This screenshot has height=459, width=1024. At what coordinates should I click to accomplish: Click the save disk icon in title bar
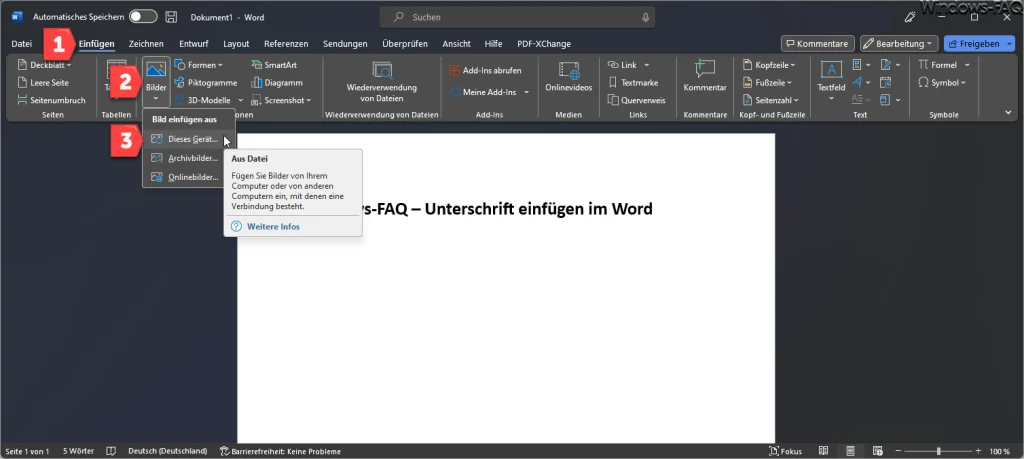[x=171, y=17]
